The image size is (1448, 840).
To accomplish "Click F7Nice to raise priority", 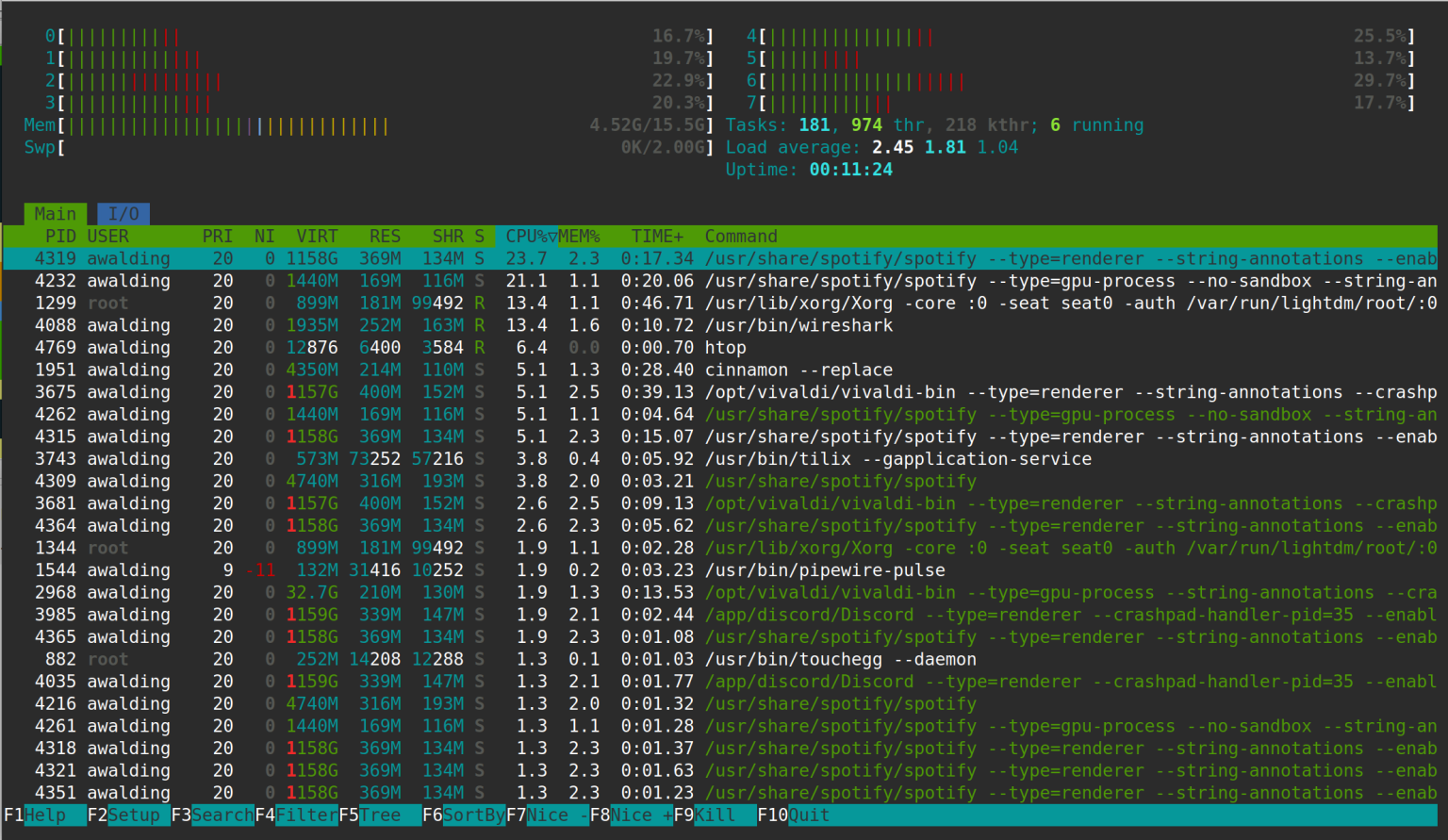I will coord(542,815).
